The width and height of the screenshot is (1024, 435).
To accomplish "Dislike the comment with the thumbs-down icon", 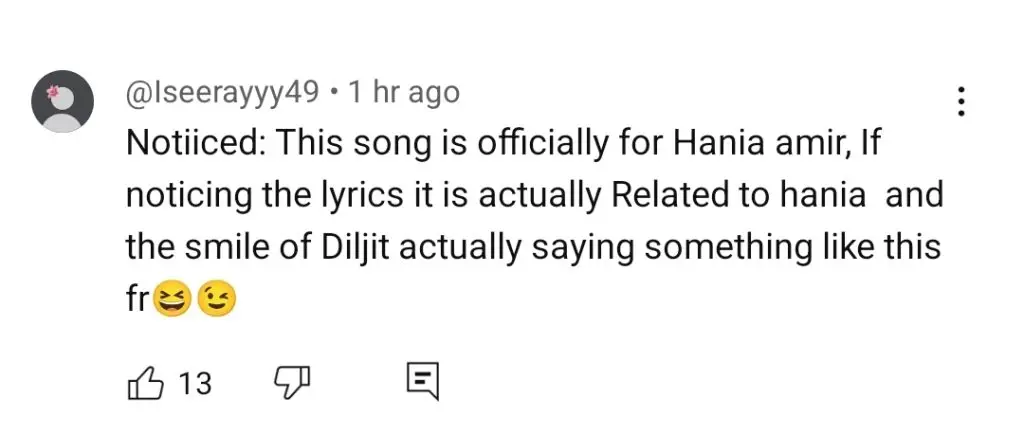I will point(291,381).
